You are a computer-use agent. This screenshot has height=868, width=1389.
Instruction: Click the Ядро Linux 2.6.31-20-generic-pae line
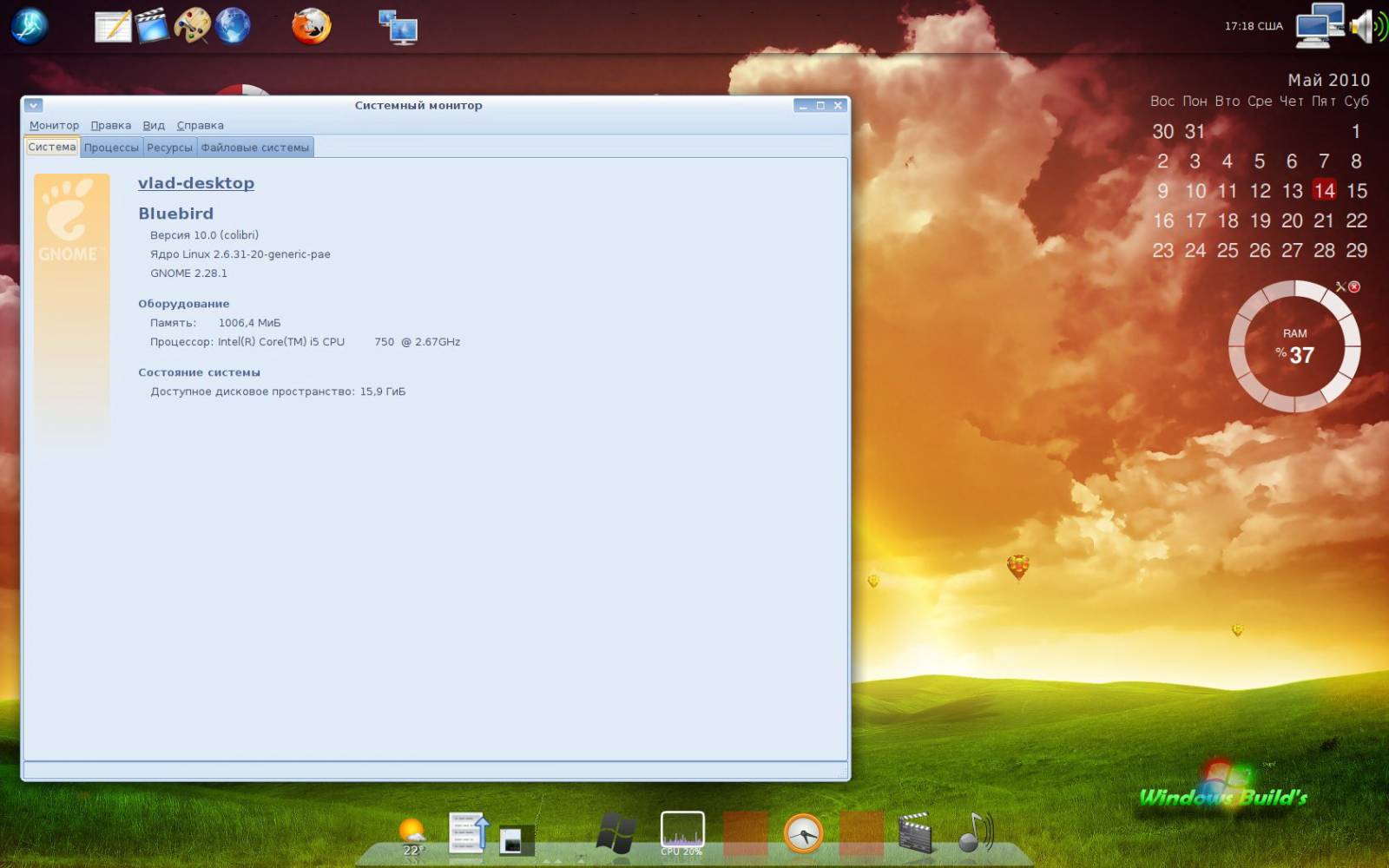click(240, 254)
